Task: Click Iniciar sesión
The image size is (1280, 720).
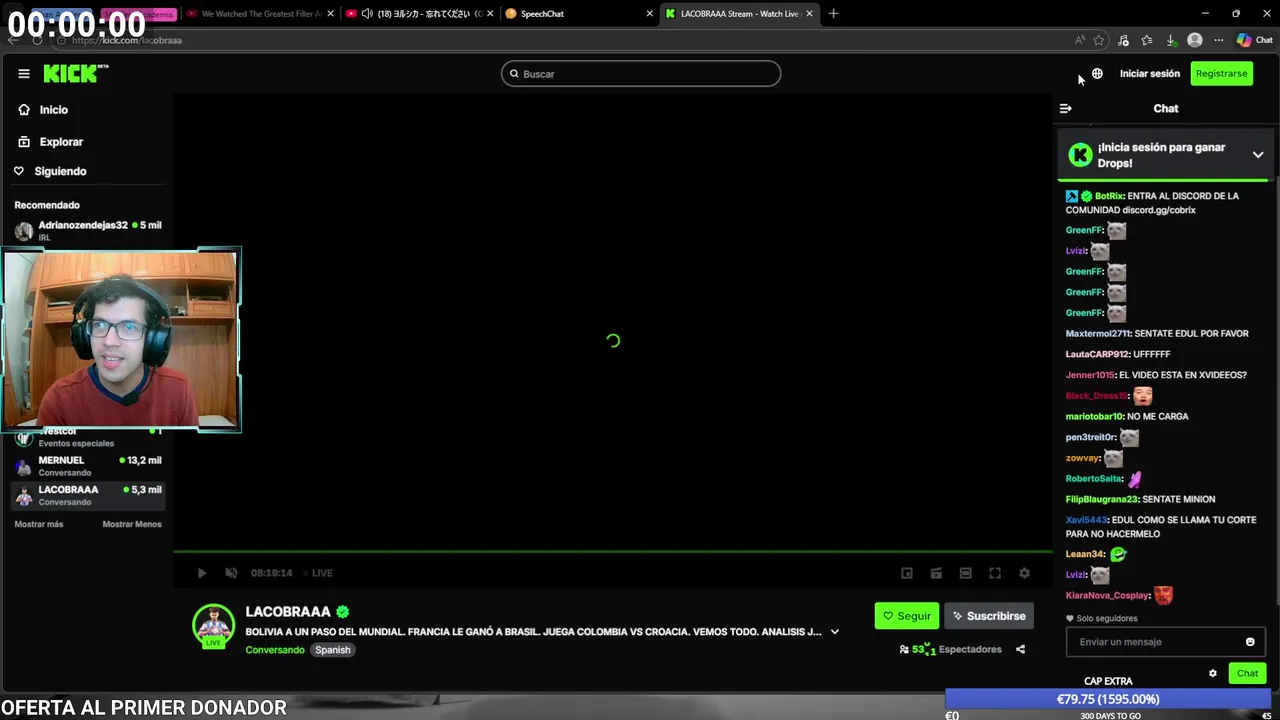Action: [1150, 73]
